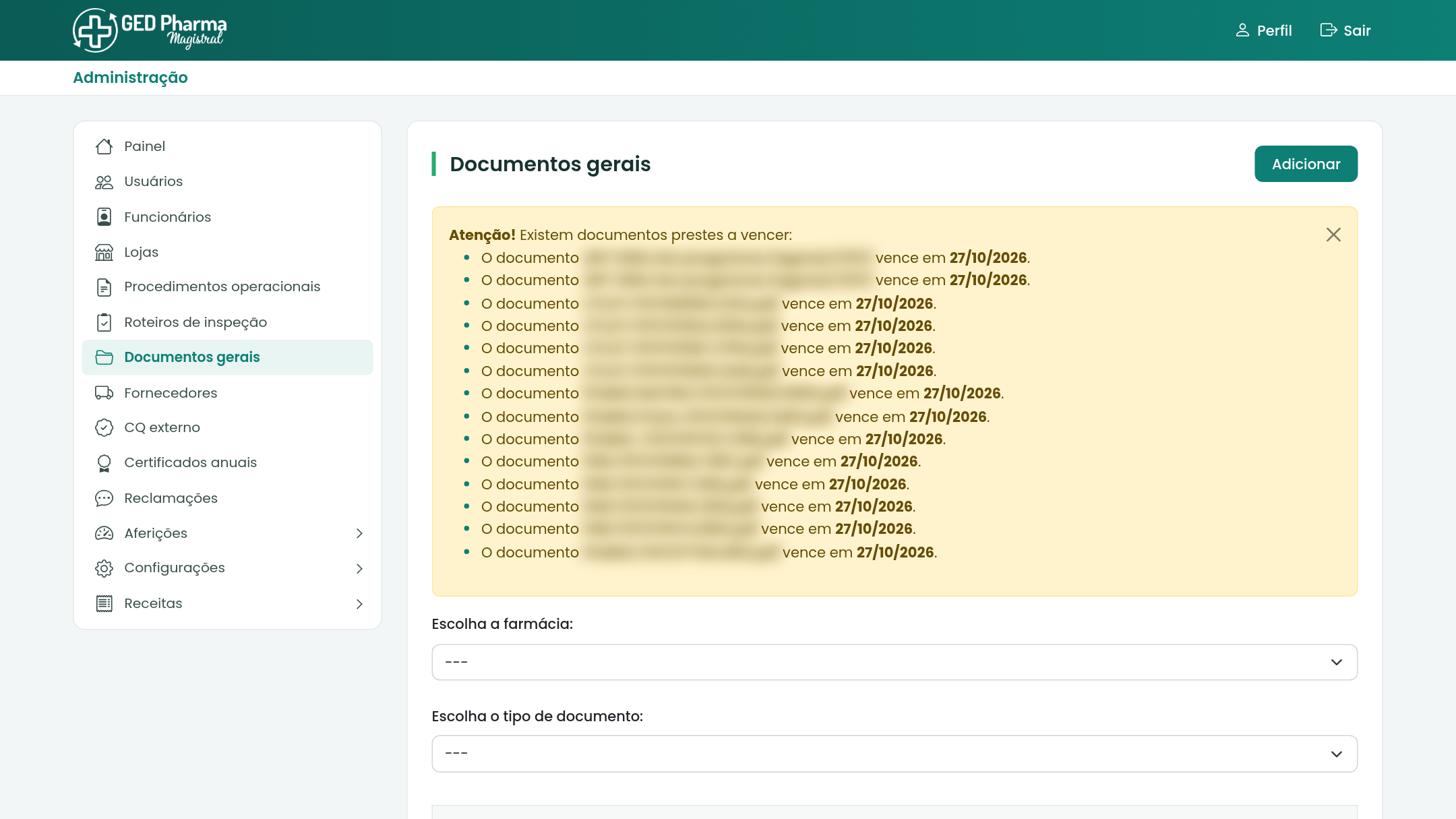This screenshot has width=1456, height=819.
Task: Select Procedimentos operacionais menu label
Action: click(x=222, y=286)
